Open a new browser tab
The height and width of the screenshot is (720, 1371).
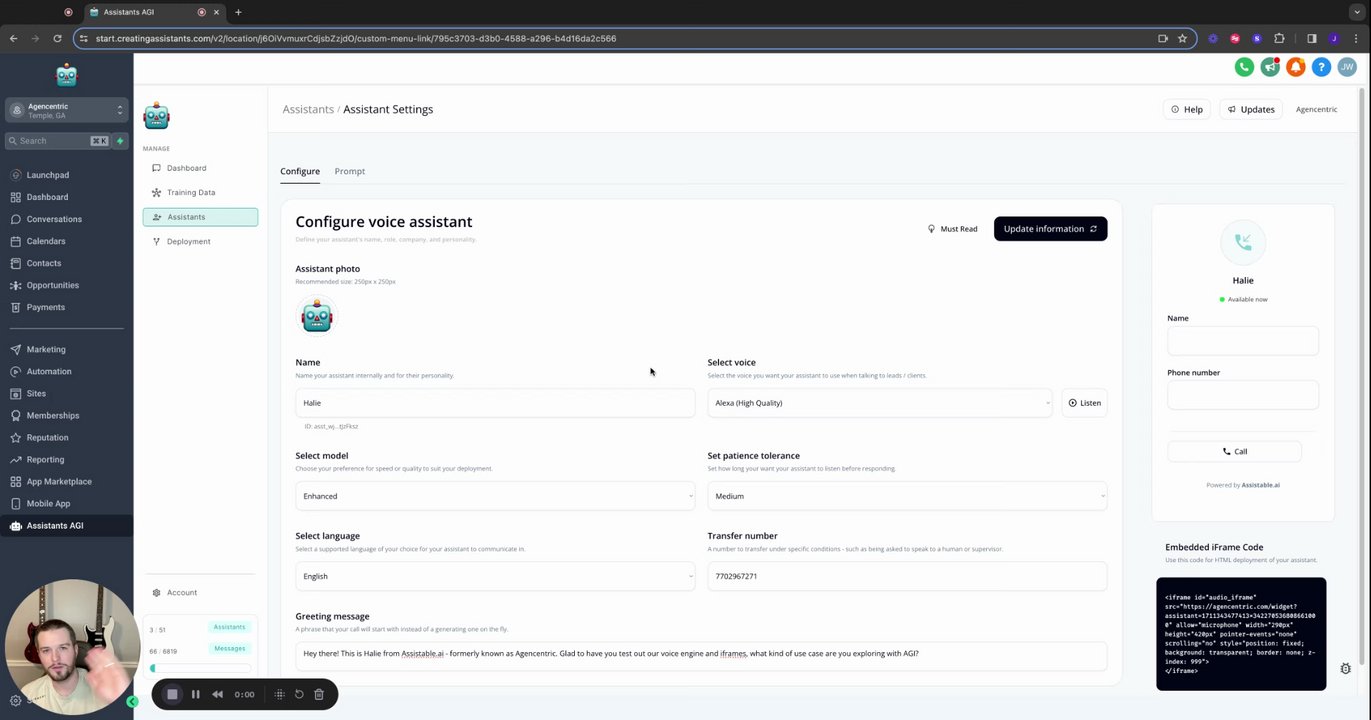tap(238, 12)
